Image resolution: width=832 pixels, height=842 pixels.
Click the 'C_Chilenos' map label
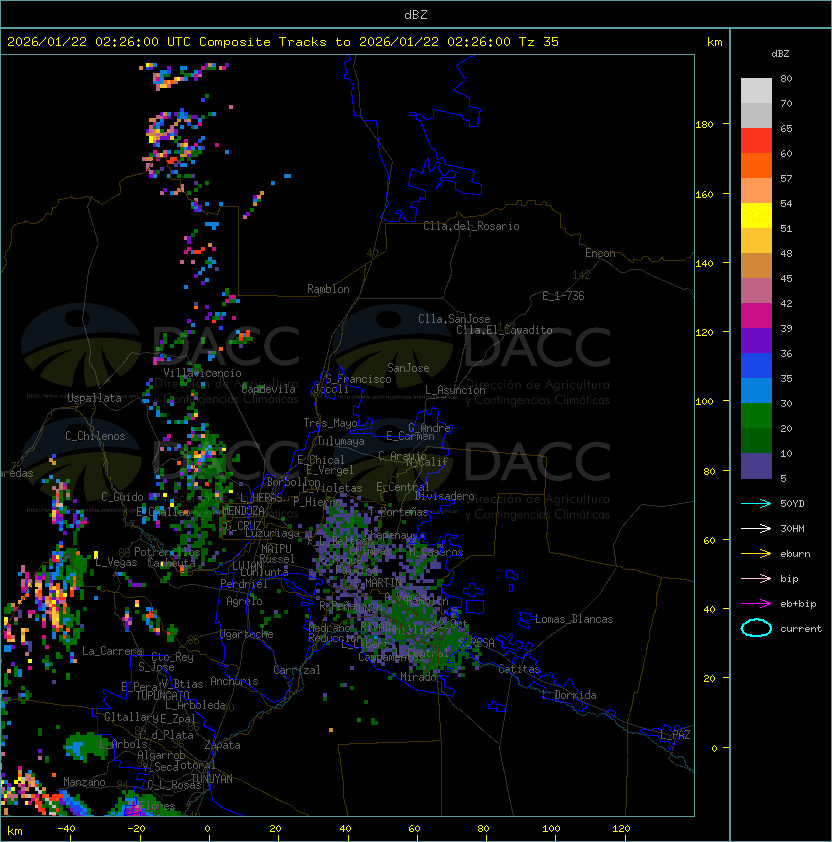(x=95, y=436)
